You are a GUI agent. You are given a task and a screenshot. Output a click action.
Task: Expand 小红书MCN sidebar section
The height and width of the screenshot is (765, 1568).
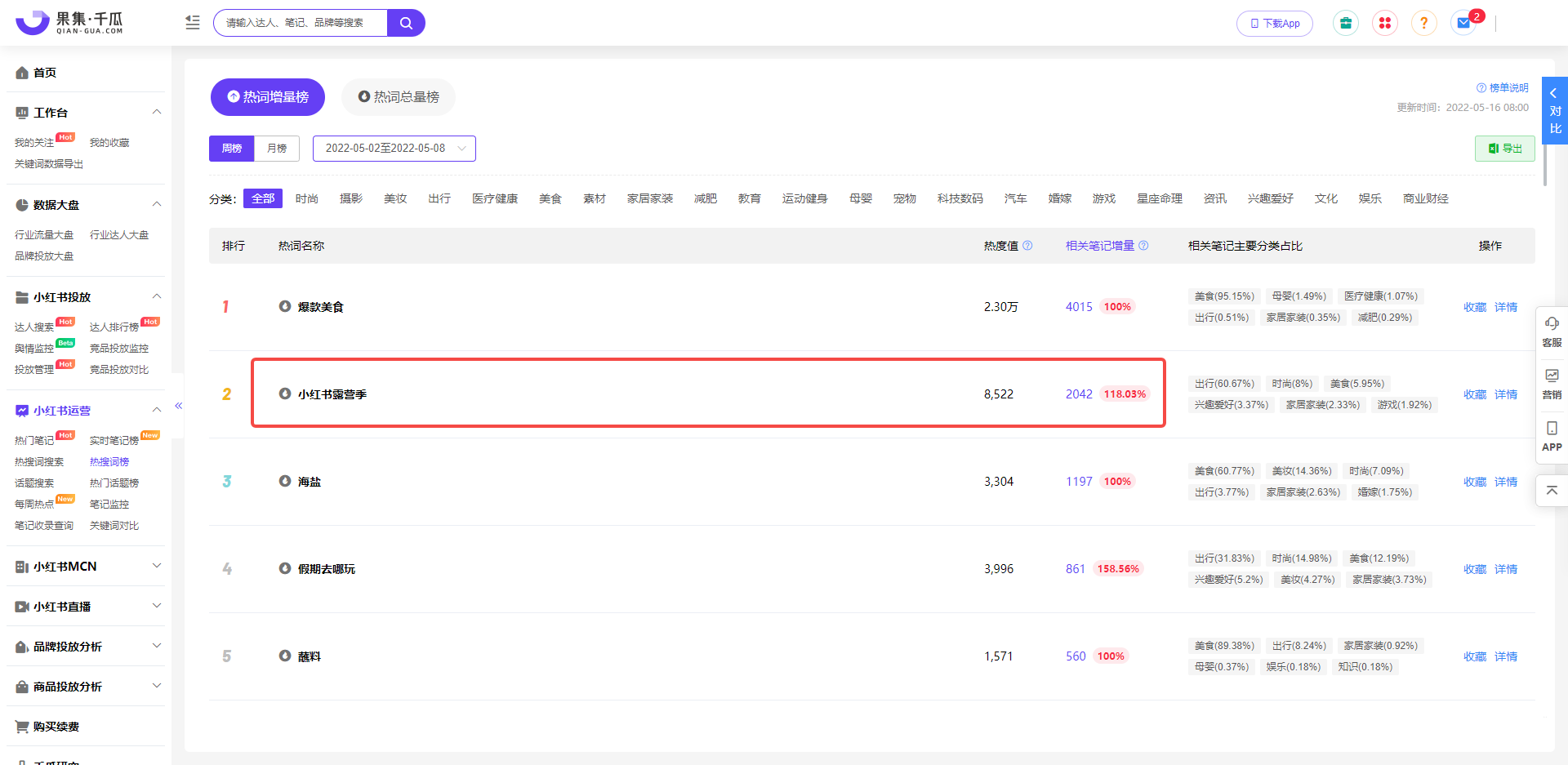tap(86, 566)
